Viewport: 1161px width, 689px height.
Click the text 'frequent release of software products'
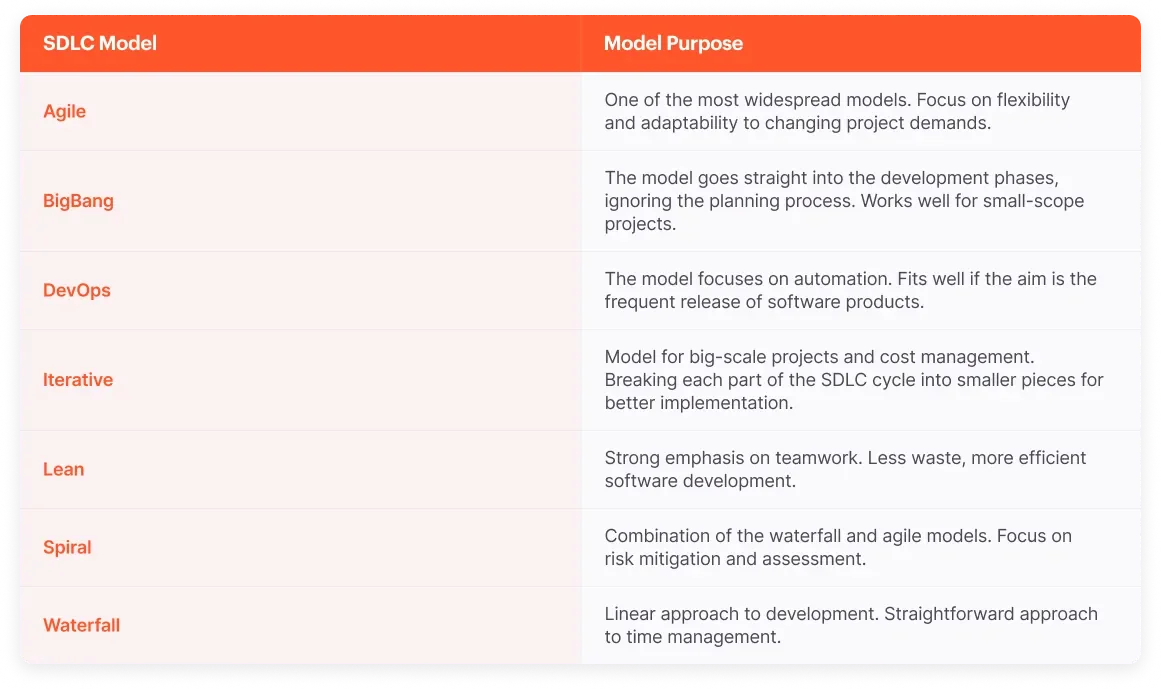762,302
